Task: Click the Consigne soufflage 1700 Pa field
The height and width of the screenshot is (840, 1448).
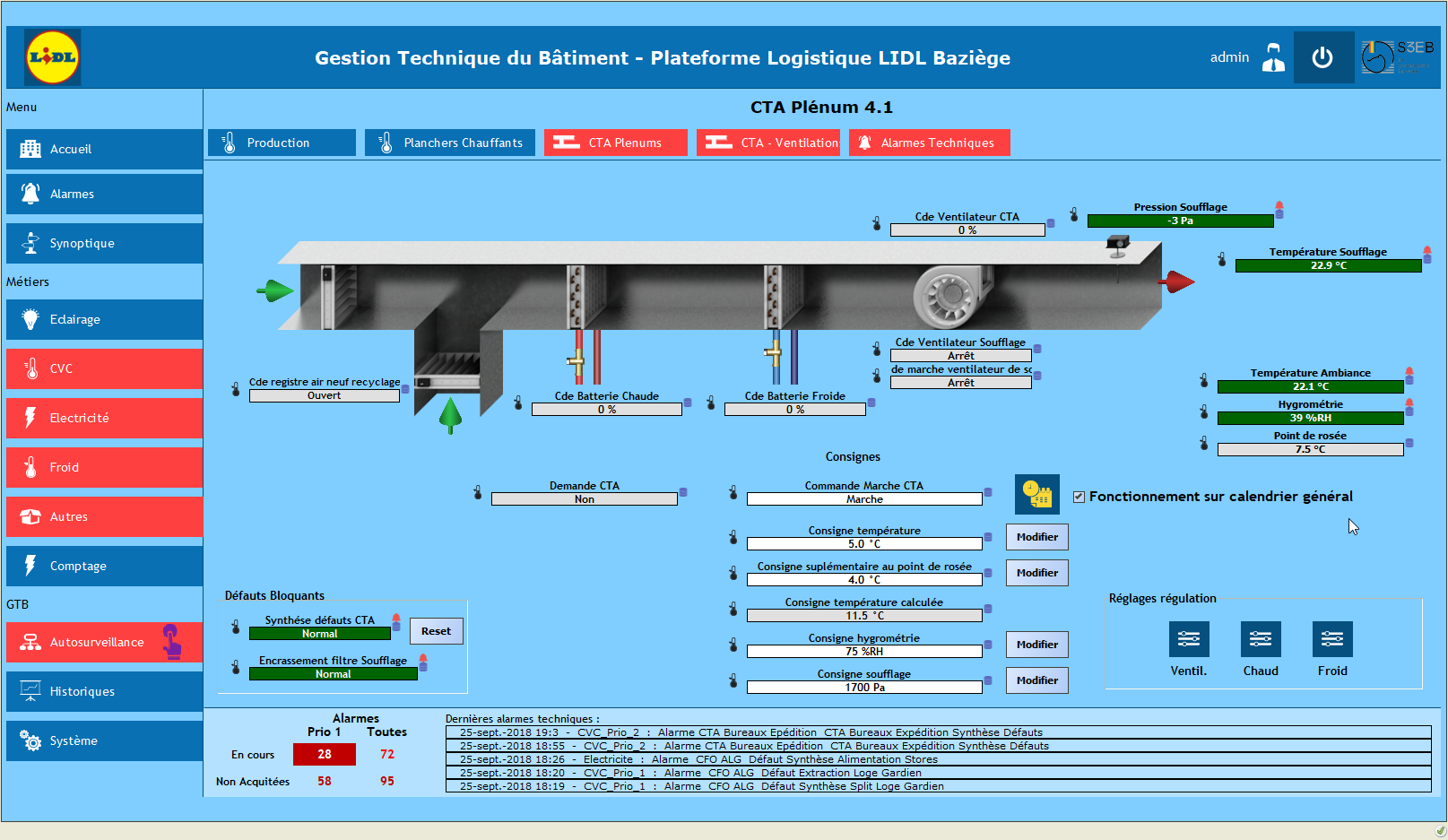Action: click(x=864, y=687)
